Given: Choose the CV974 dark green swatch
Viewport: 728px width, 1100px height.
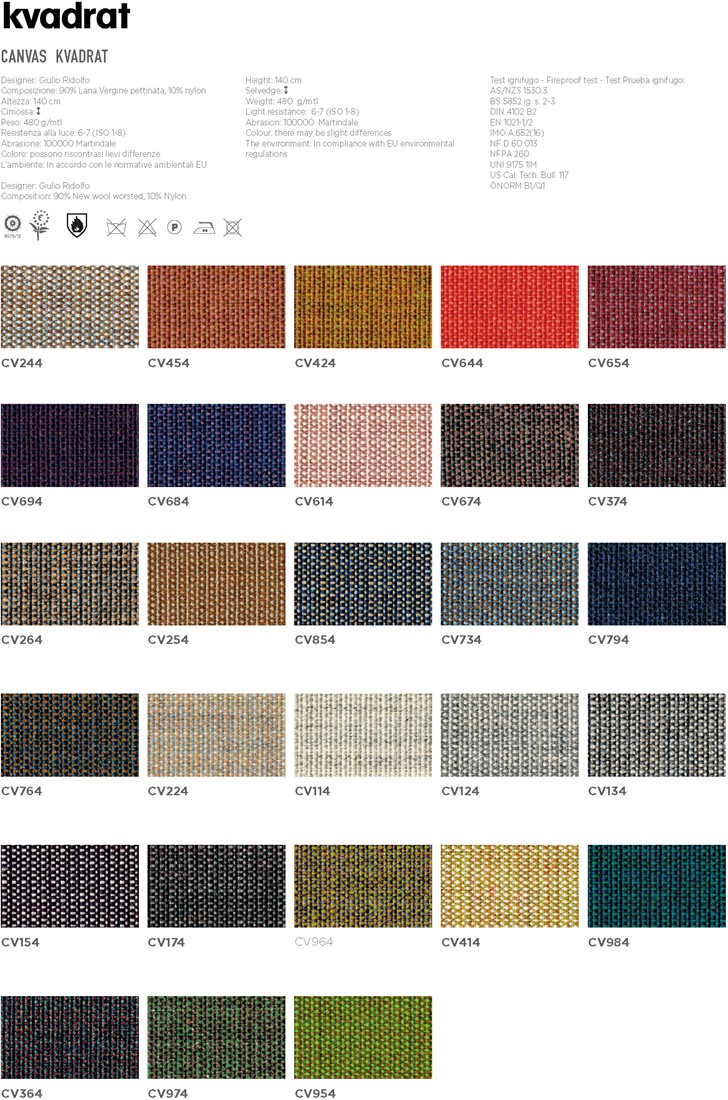Looking at the screenshot, I should click(217, 1037).
